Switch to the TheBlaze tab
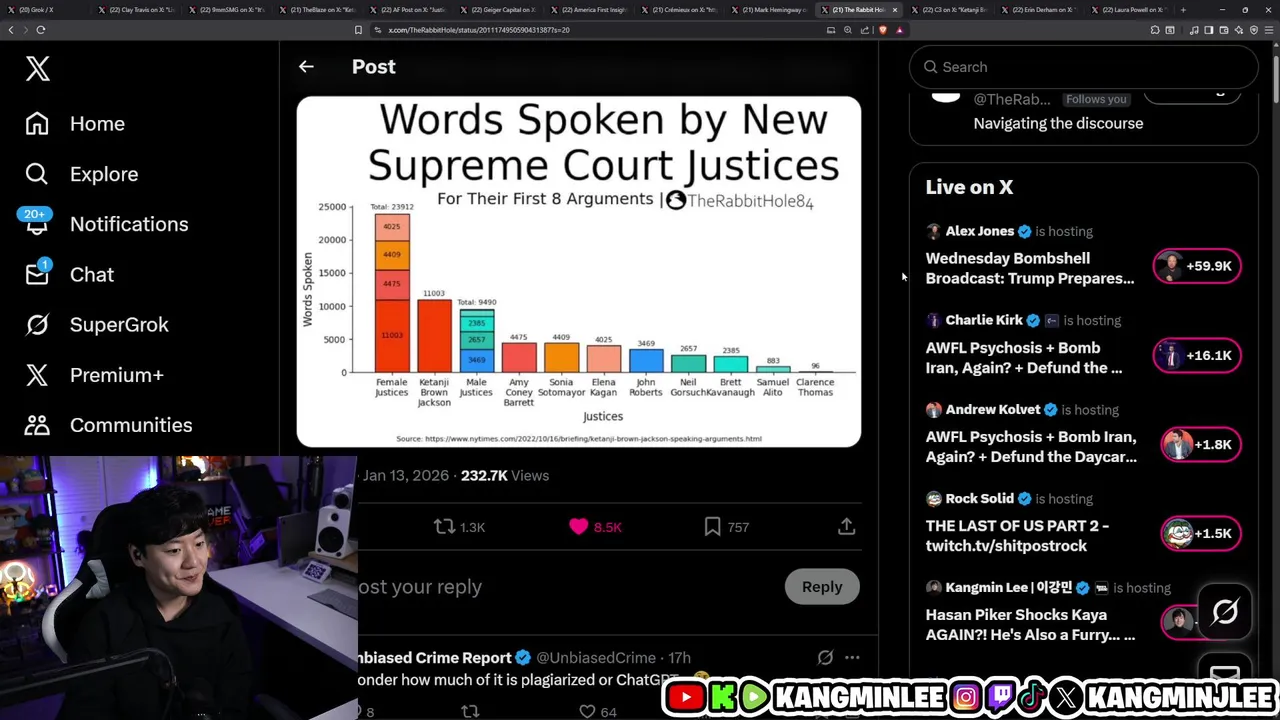 [316, 10]
